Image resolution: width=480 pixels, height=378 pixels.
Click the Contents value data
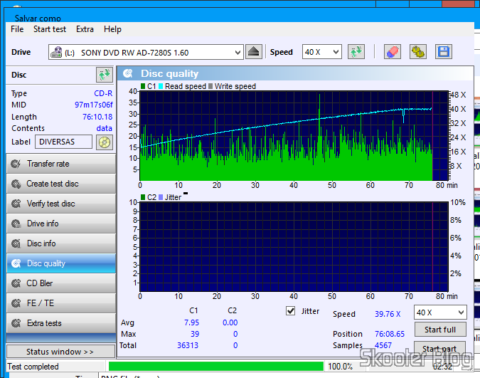pyautogui.click(x=104, y=128)
